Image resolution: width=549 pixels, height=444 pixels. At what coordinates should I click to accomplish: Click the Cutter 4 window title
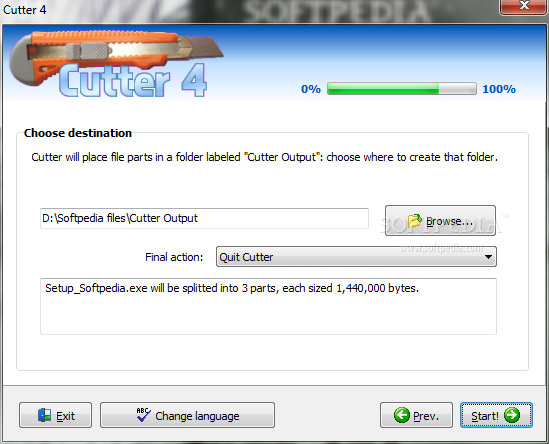click(25, 9)
